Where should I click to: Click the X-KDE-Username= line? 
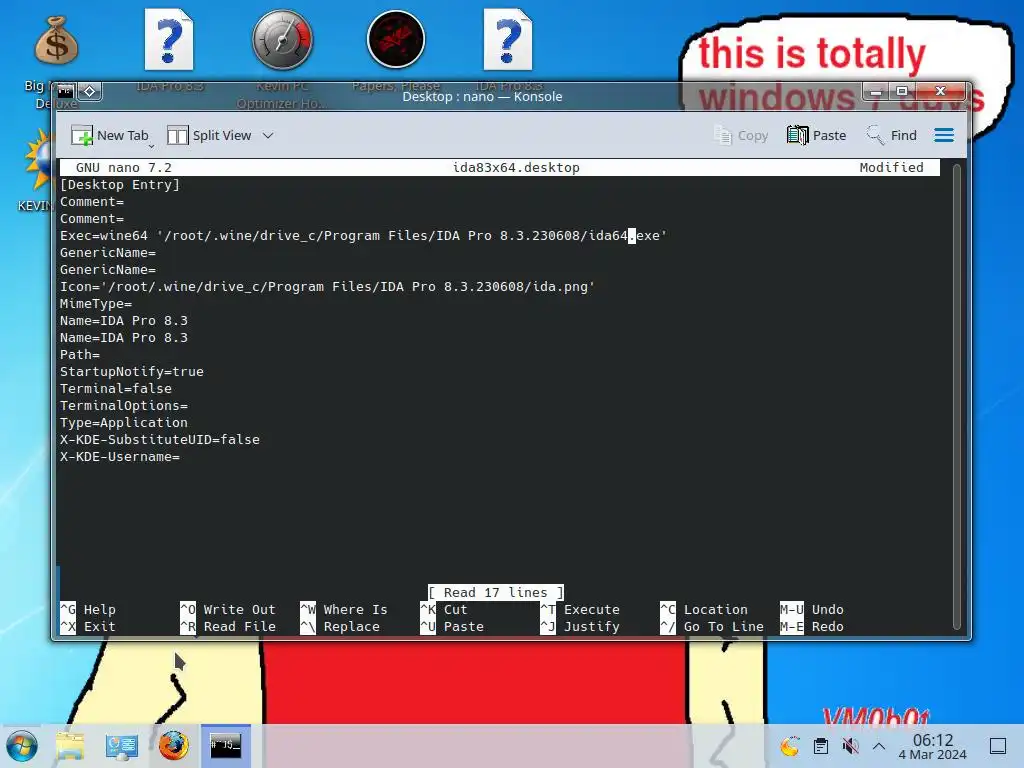[120, 456]
